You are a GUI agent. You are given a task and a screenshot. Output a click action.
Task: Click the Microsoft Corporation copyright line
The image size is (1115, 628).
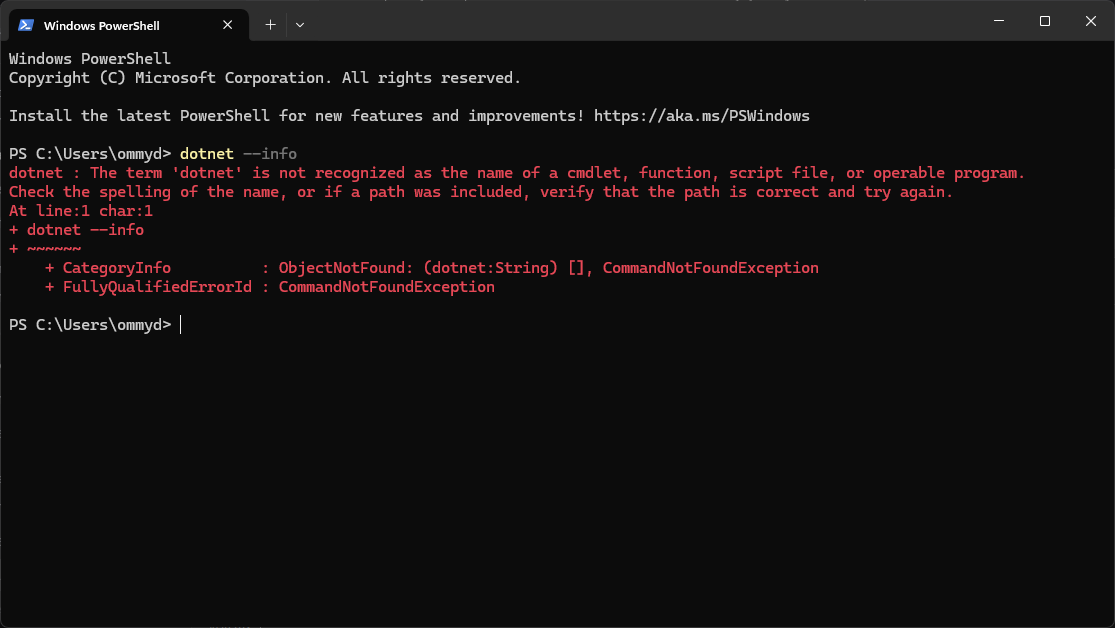264,78
